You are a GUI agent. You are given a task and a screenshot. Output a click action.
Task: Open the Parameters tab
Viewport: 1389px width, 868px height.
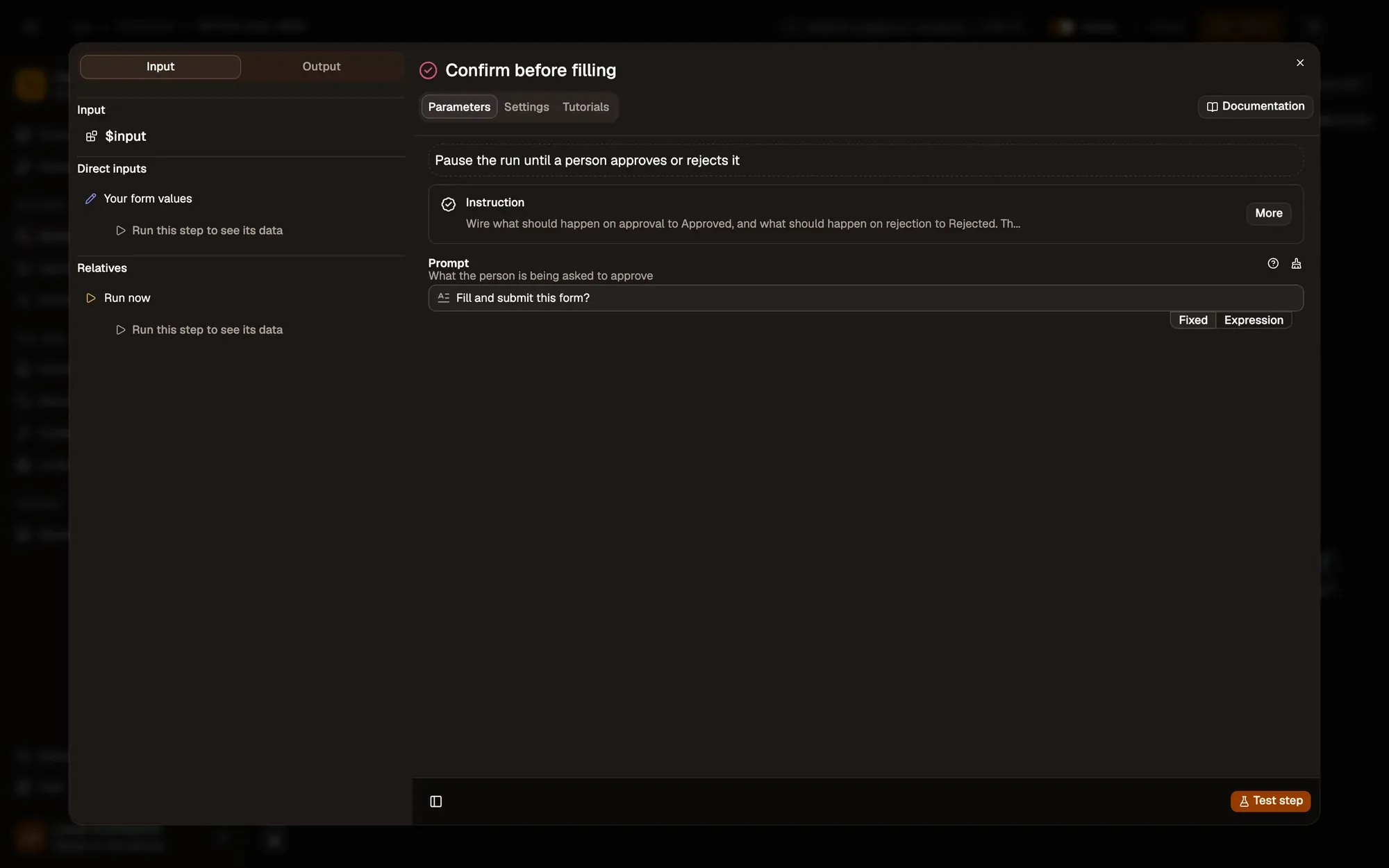click(x=459, y=107)
